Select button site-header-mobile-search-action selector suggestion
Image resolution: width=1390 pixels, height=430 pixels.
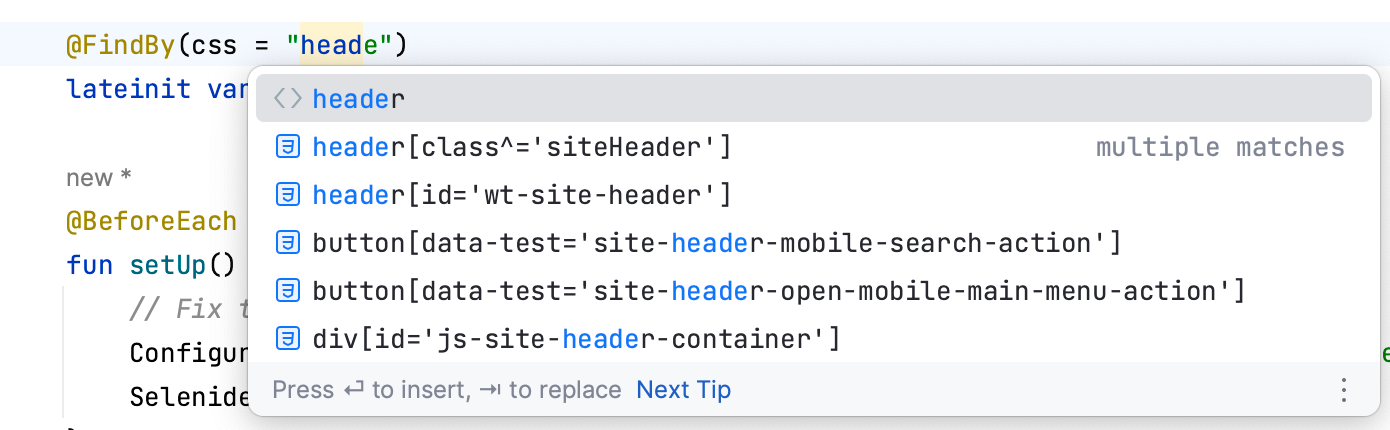click(716, 243)
